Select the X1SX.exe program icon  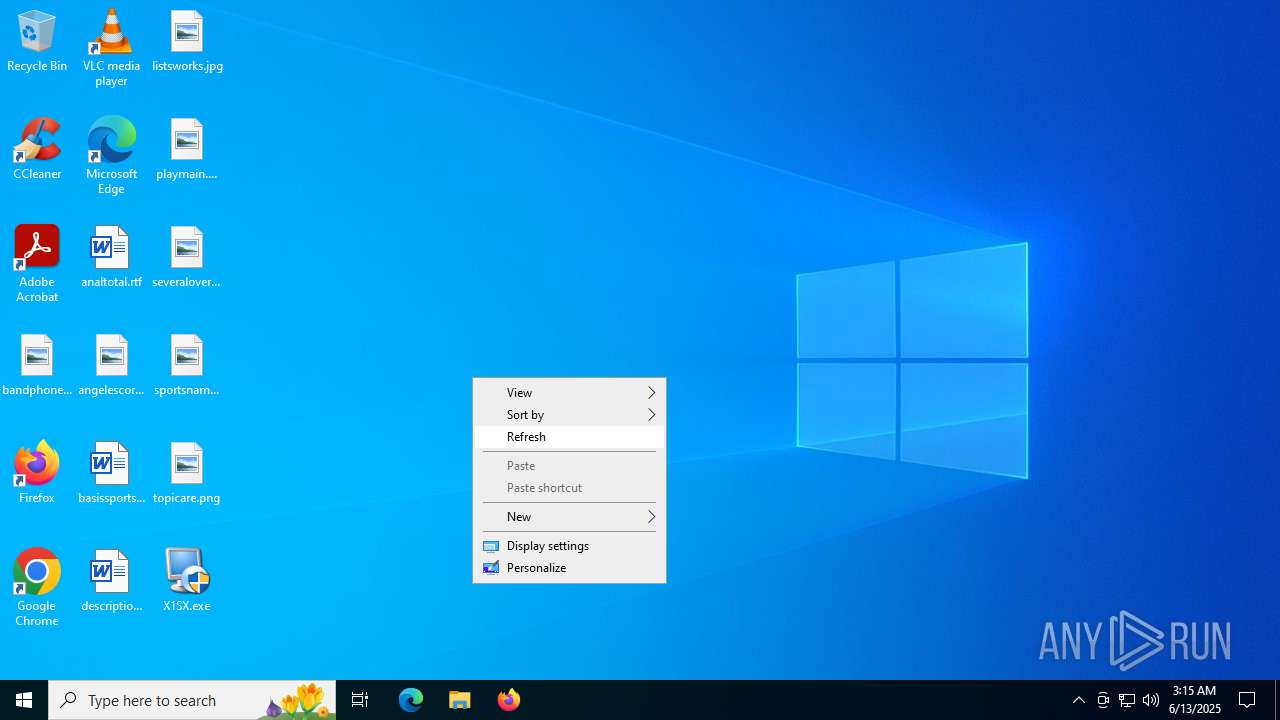click(x=187, y=580)
